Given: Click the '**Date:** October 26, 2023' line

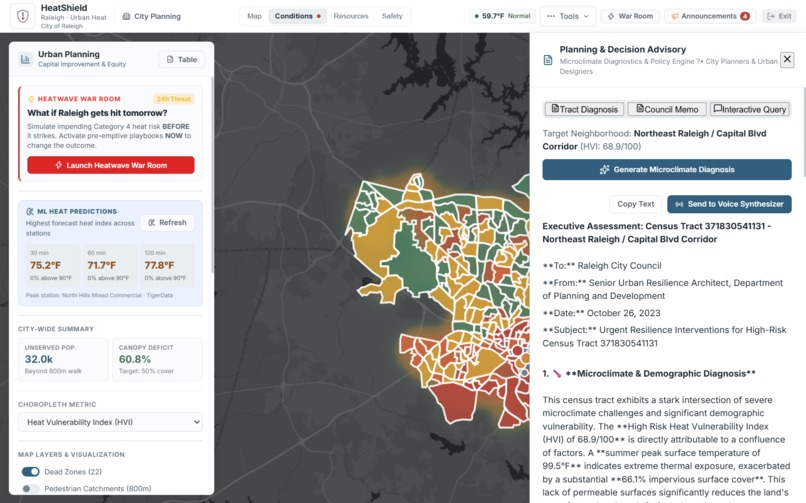Looking at the screenshot, I should coord(601,313).
